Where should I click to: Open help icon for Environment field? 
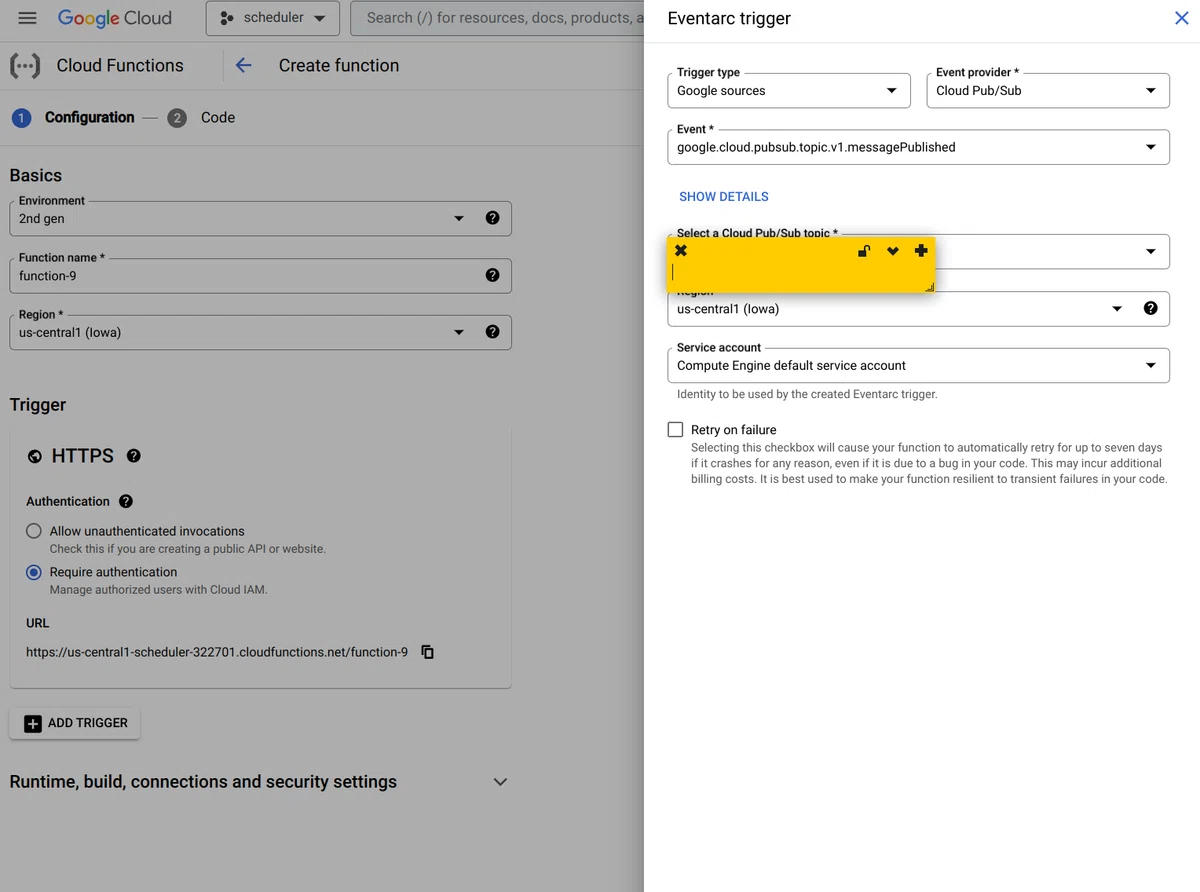[492, 218]
